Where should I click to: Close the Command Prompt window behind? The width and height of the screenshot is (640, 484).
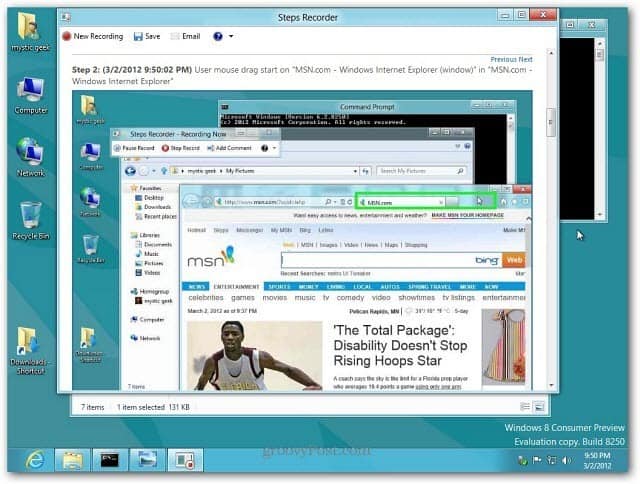click(592, 25)
